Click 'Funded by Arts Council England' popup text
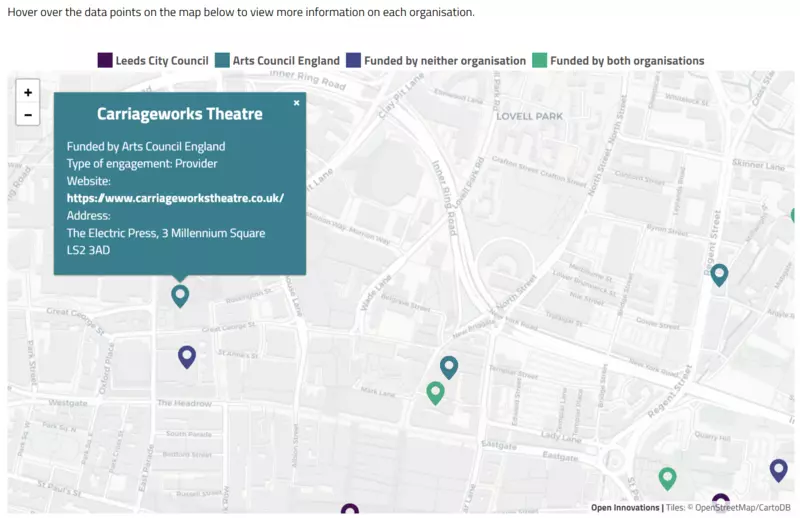Image resolution: width=800 pixels, height=518 pixels. tap(146, 146)
